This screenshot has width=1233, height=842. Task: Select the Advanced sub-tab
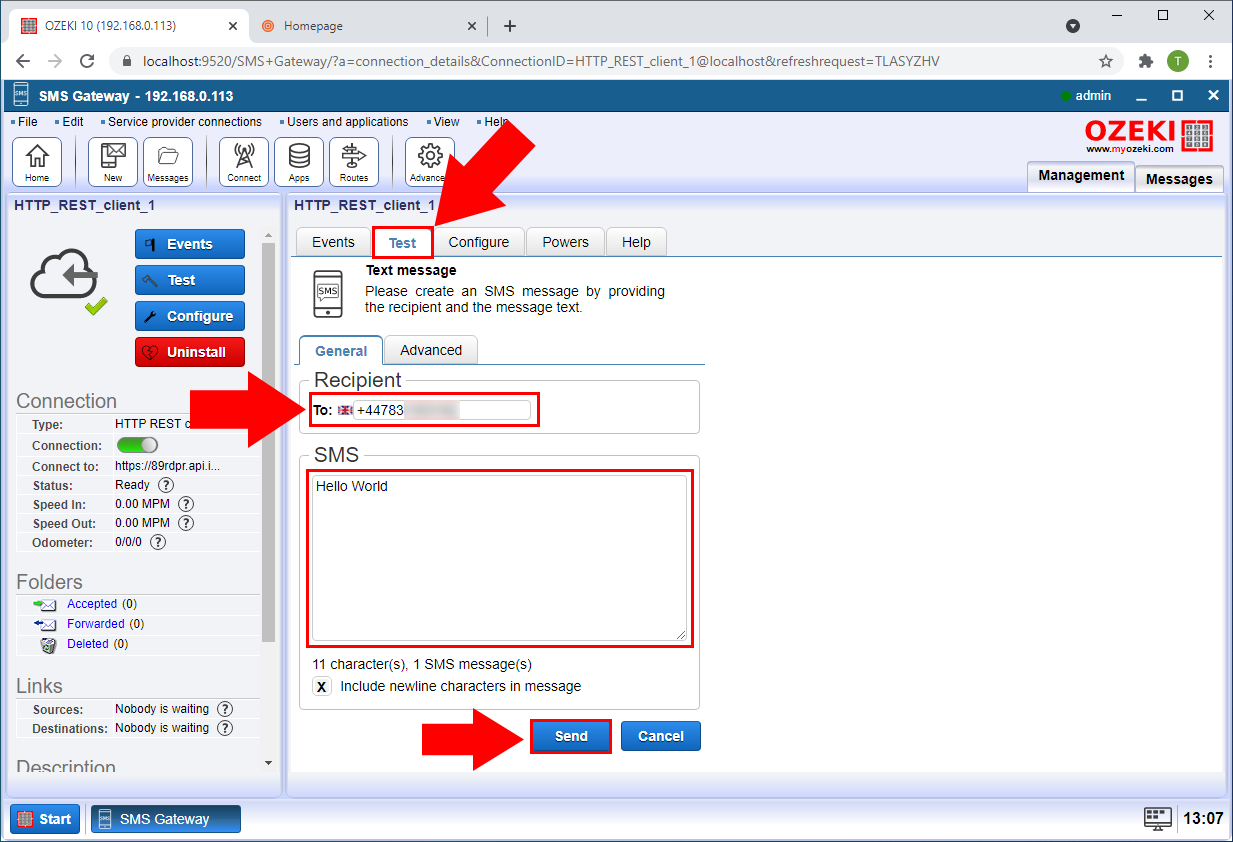pyautogui.click(x=431, y=350)
